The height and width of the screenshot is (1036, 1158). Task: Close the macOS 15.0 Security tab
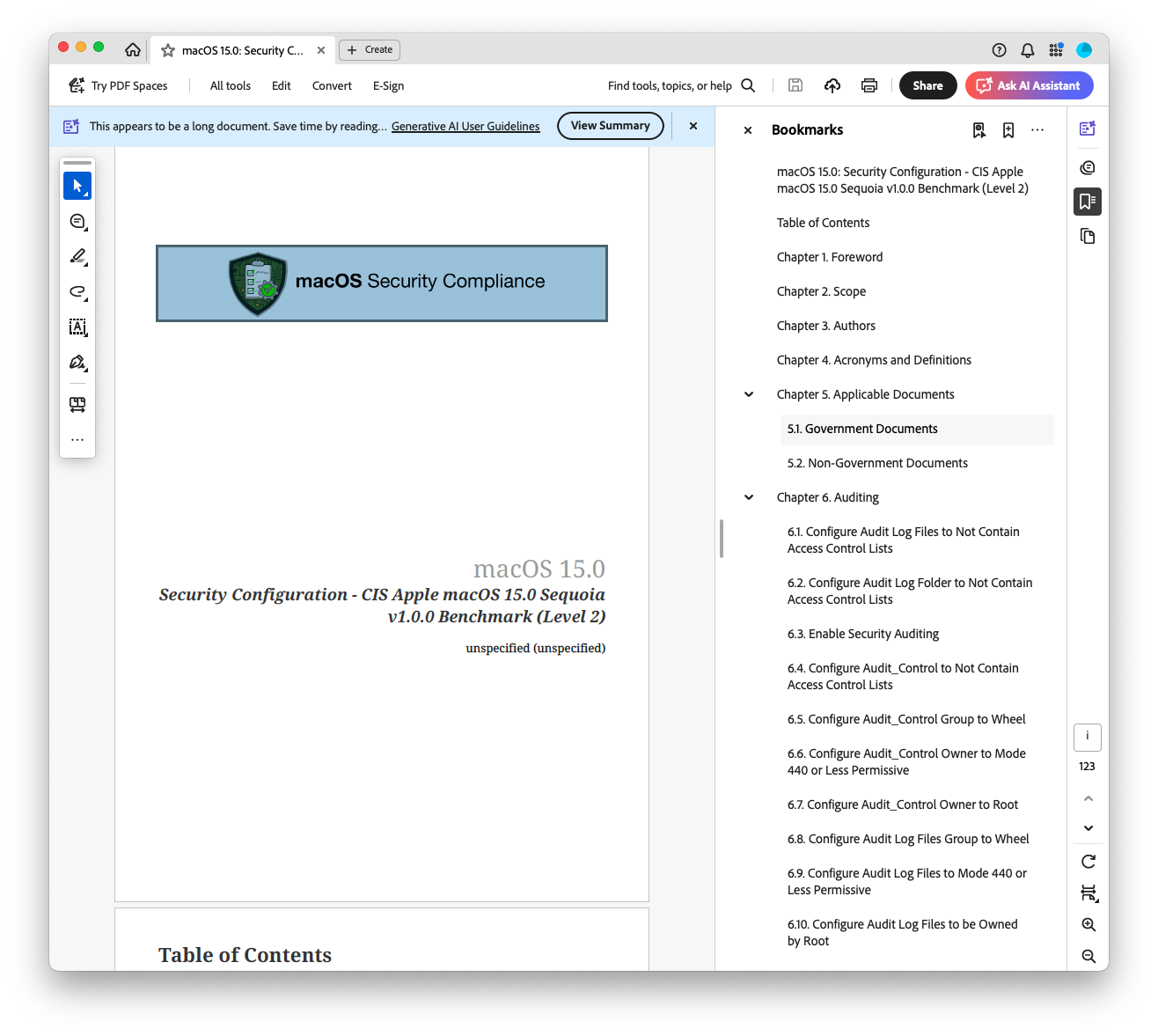321,50
